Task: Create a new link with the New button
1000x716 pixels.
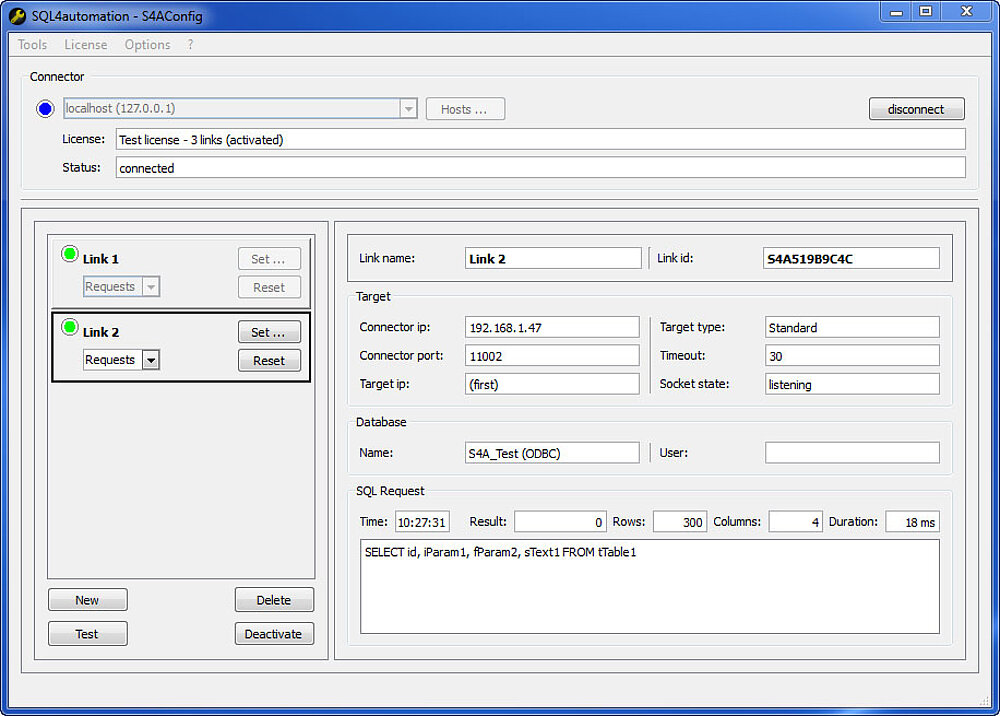Action: [x=87, y=599]
